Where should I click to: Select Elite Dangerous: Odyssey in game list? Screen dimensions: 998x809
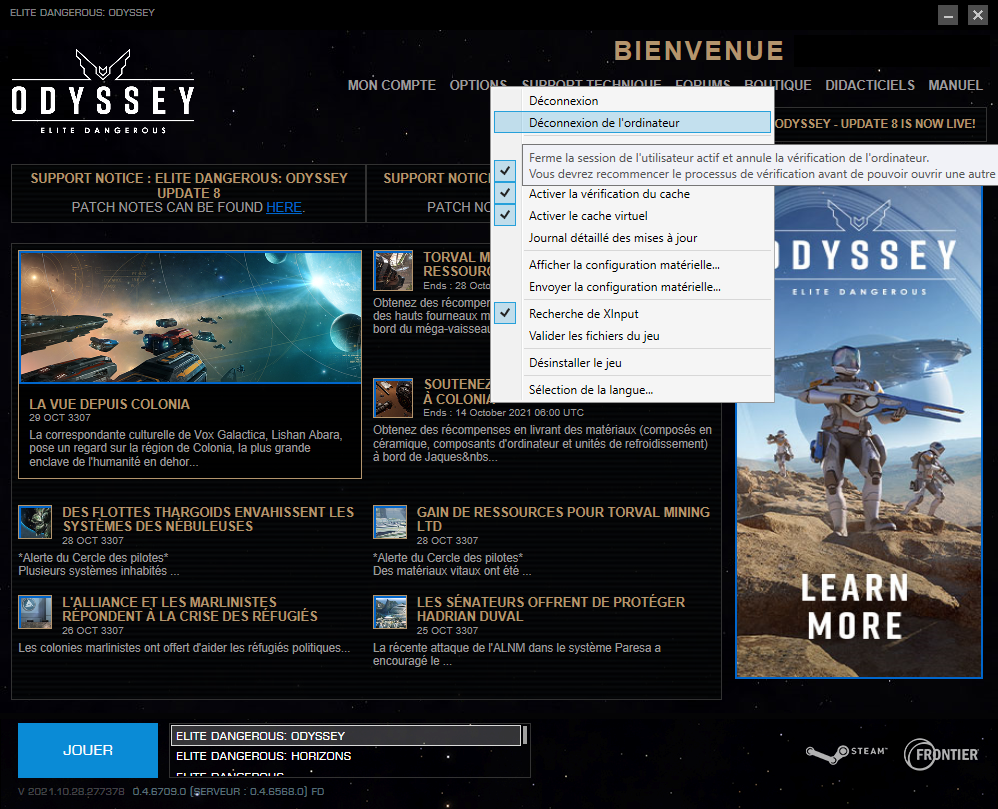point(346,736)
